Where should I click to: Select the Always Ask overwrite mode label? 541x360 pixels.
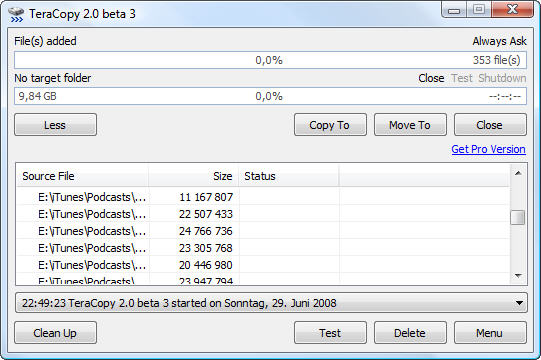click(499, 41)
